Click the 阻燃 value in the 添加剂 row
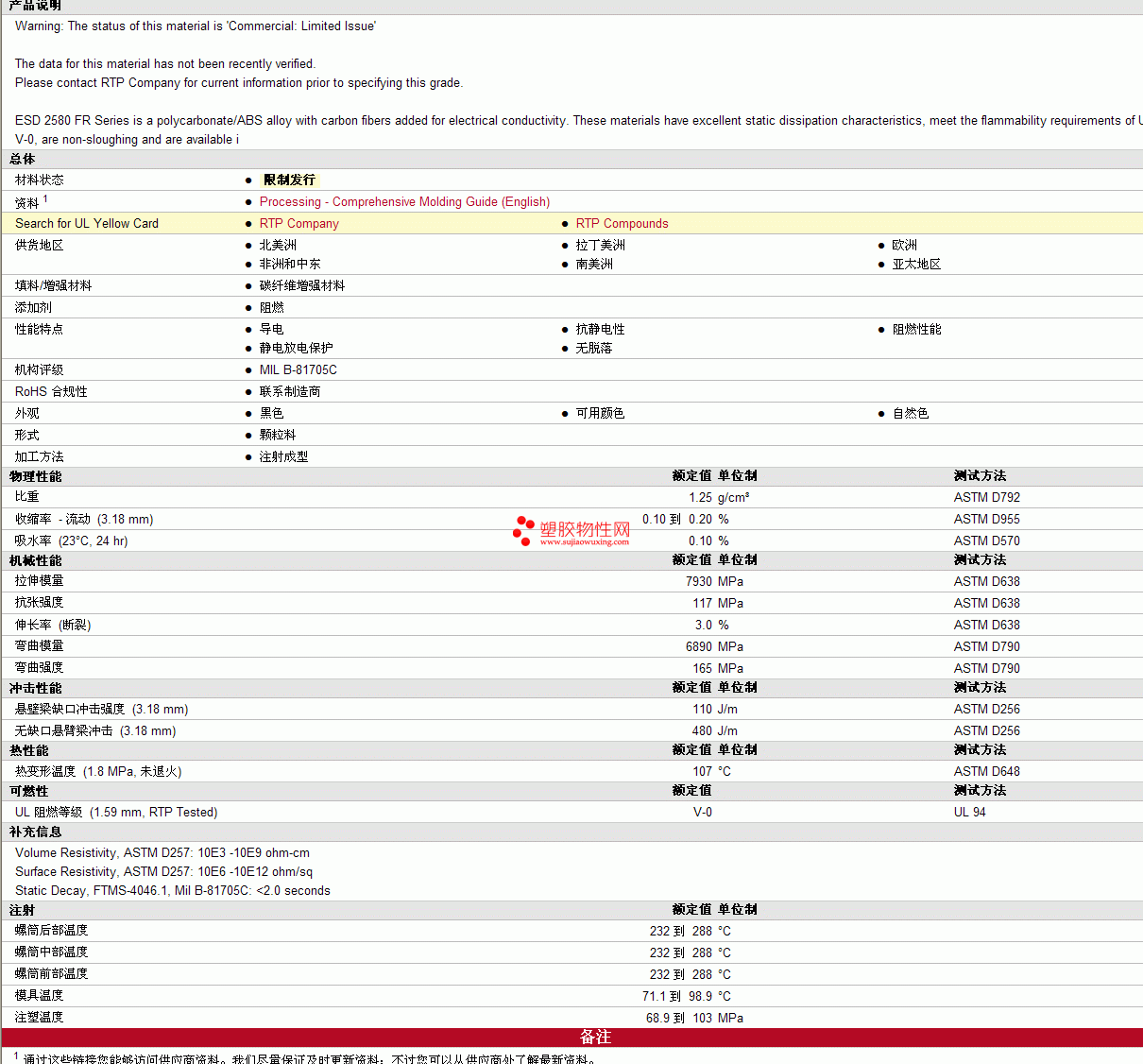This screenshot has height=1064, width=1143. [271, 307]
